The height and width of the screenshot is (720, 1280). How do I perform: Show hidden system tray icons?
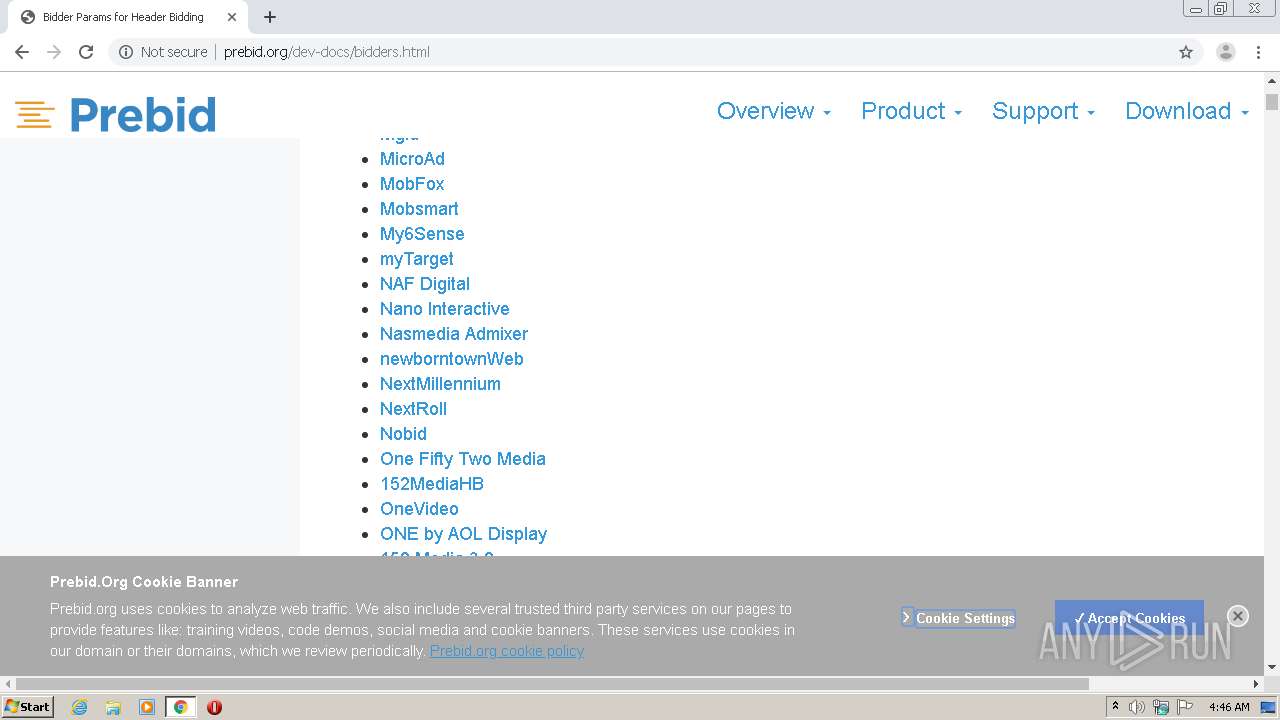pyautogui.click(x=1115, y=707)
